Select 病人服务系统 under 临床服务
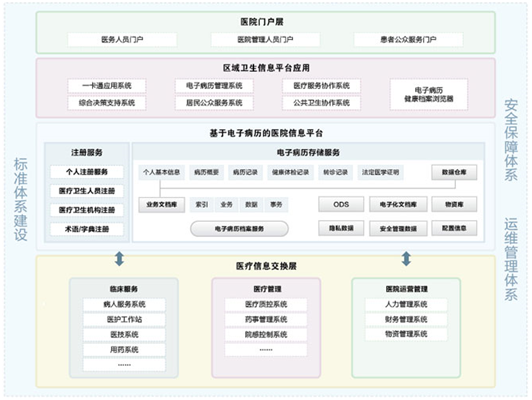The width and height of the screenshot is (532, 400). coord(124,304)
